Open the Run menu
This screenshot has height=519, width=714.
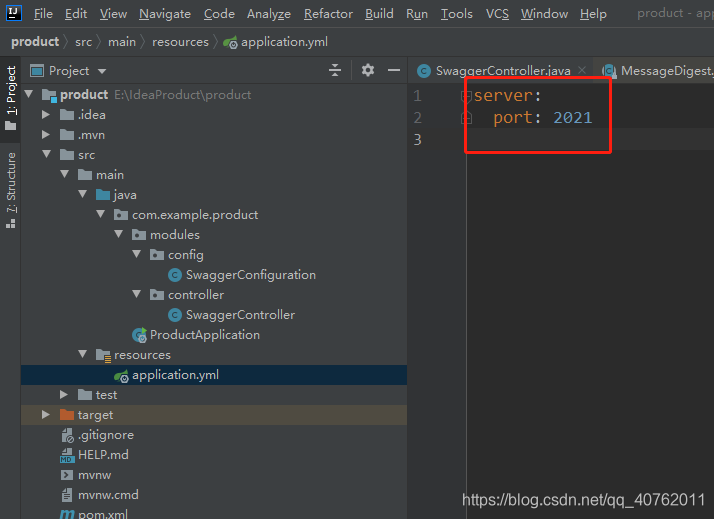point(417,14)
